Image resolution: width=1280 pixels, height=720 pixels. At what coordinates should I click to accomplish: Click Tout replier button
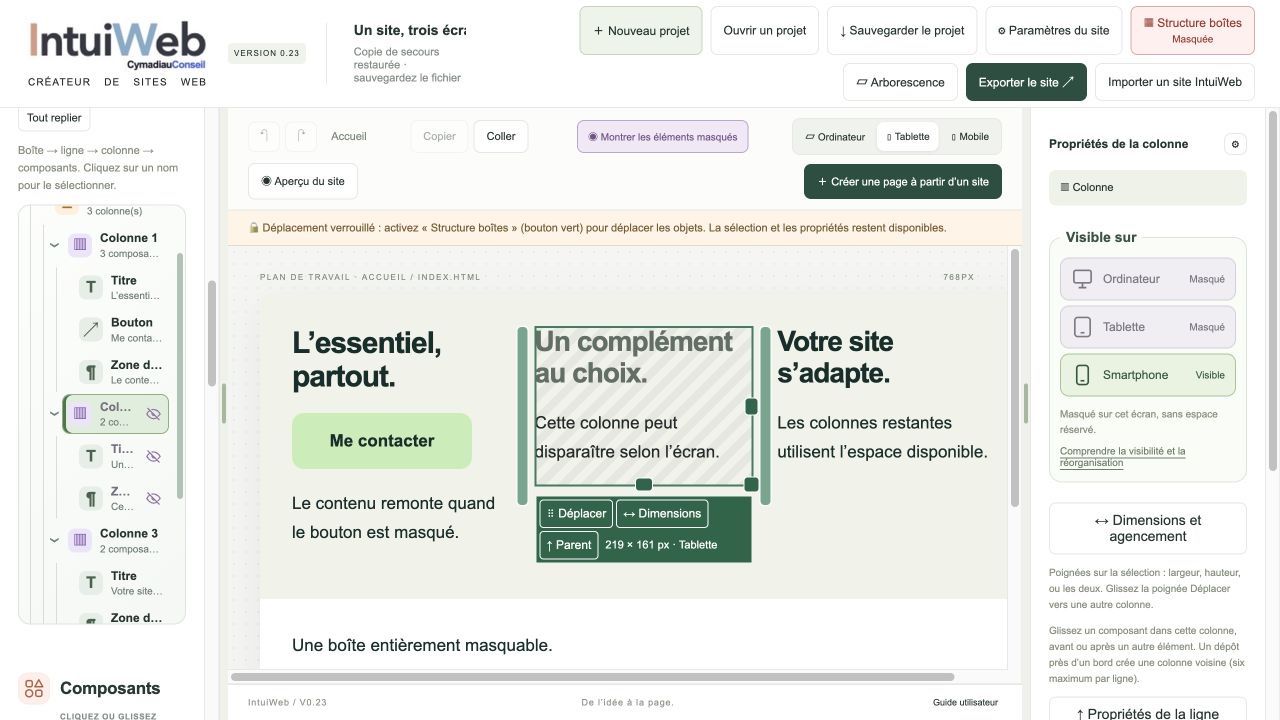(x=54, y=118)
